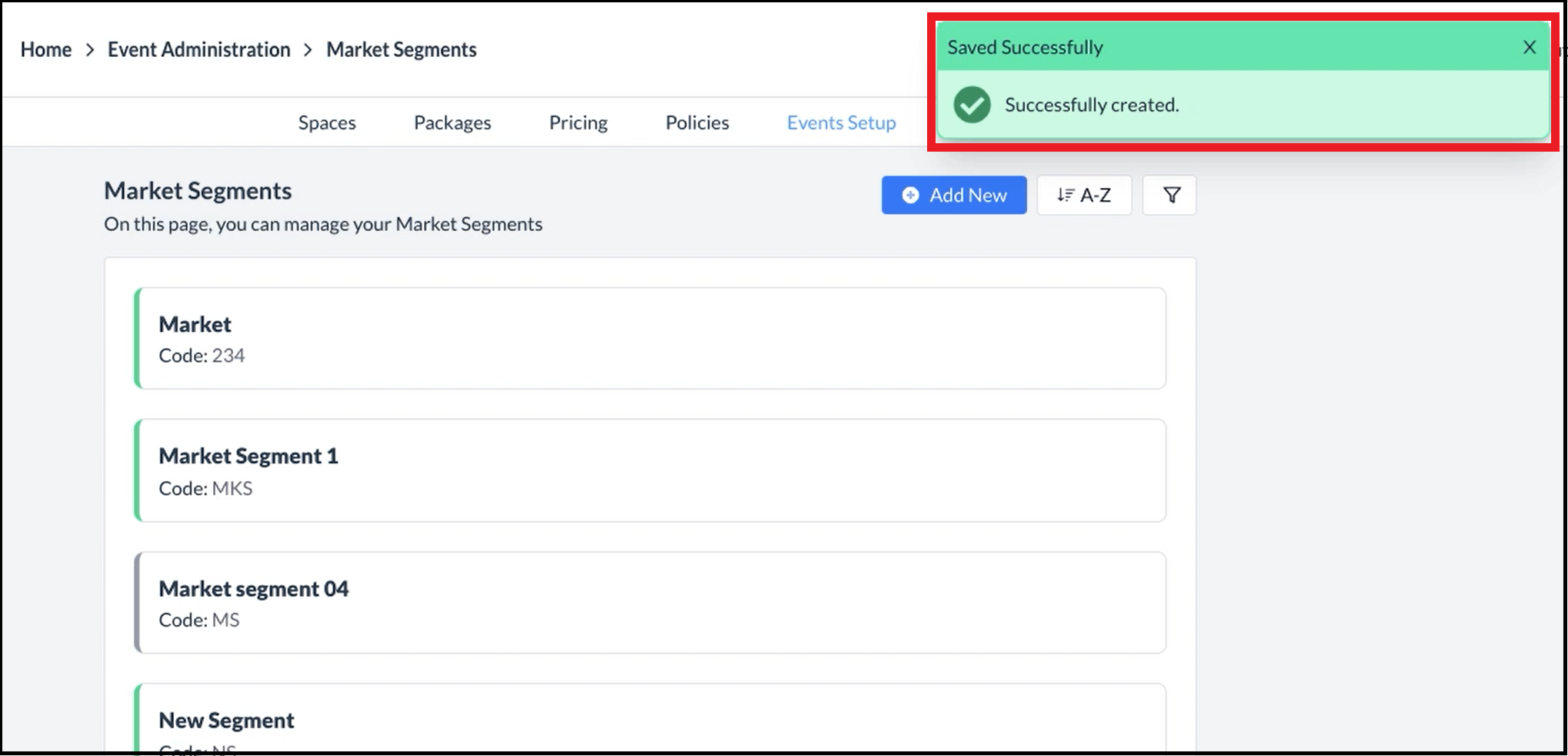Click the chevron right after Home
The width and height of the screenshot is (1568, 756).
click(90, 50)
